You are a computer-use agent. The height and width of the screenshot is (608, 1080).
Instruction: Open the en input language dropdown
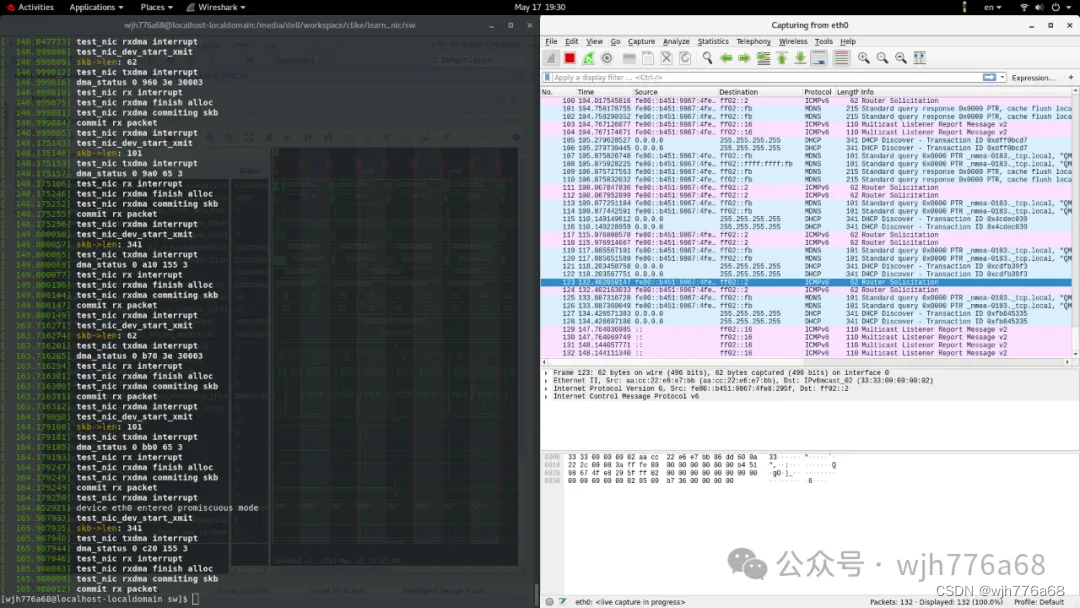point(993,7)
